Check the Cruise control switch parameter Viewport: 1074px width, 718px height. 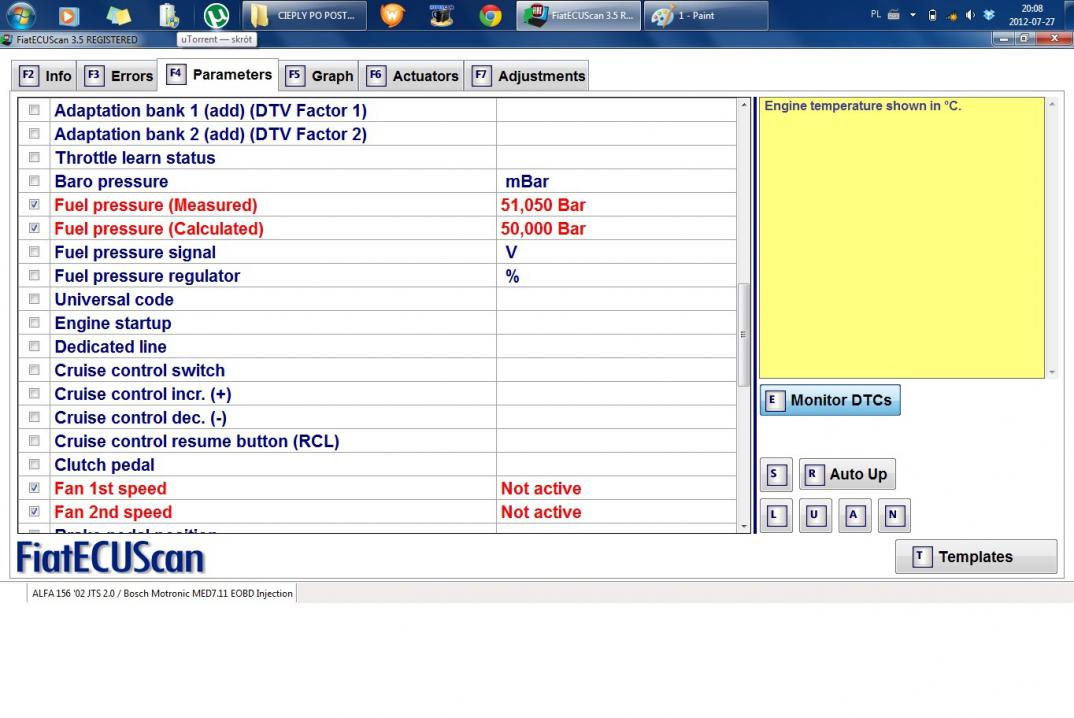tap(34, 370)
